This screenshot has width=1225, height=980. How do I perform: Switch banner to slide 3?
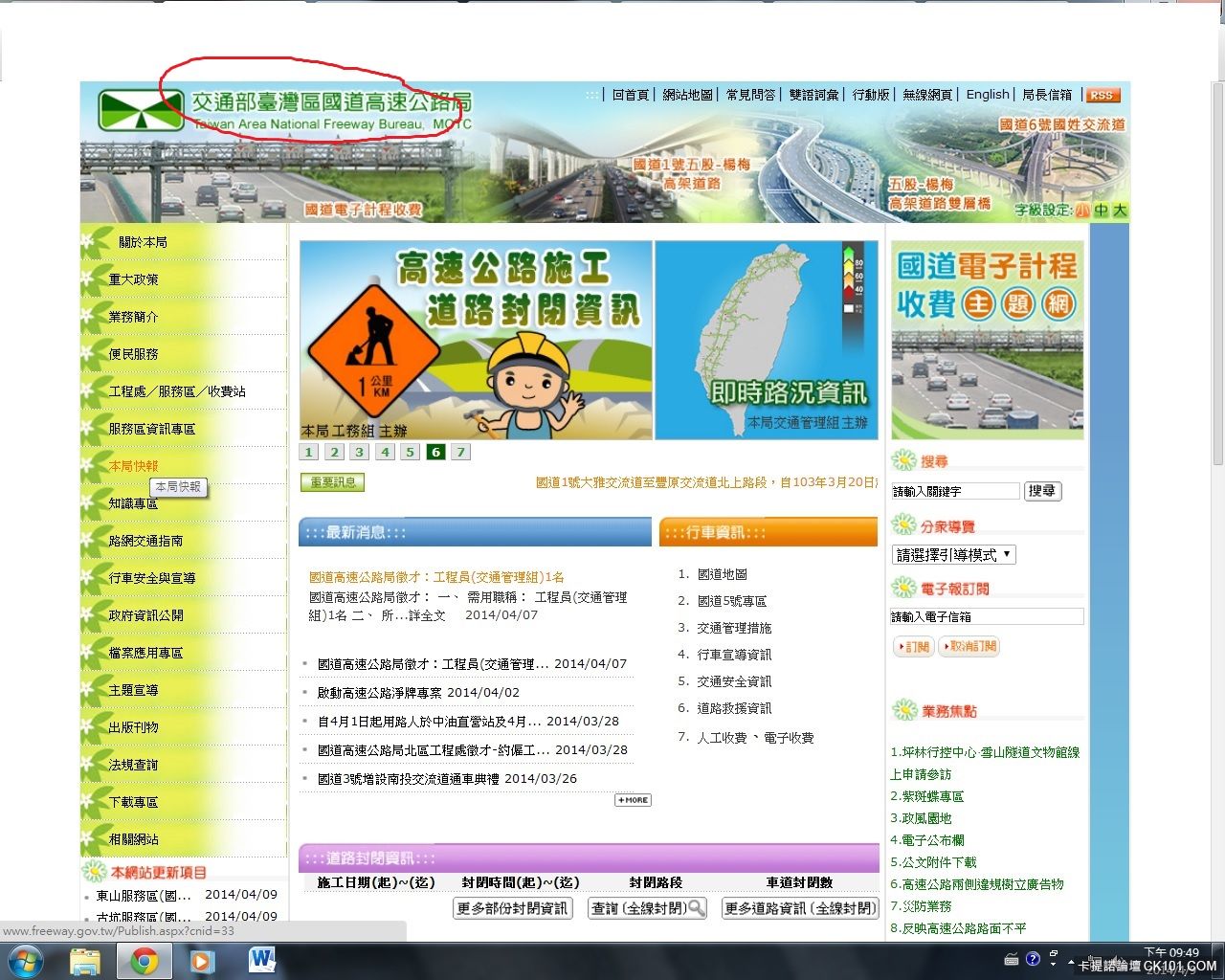(359, 452)
